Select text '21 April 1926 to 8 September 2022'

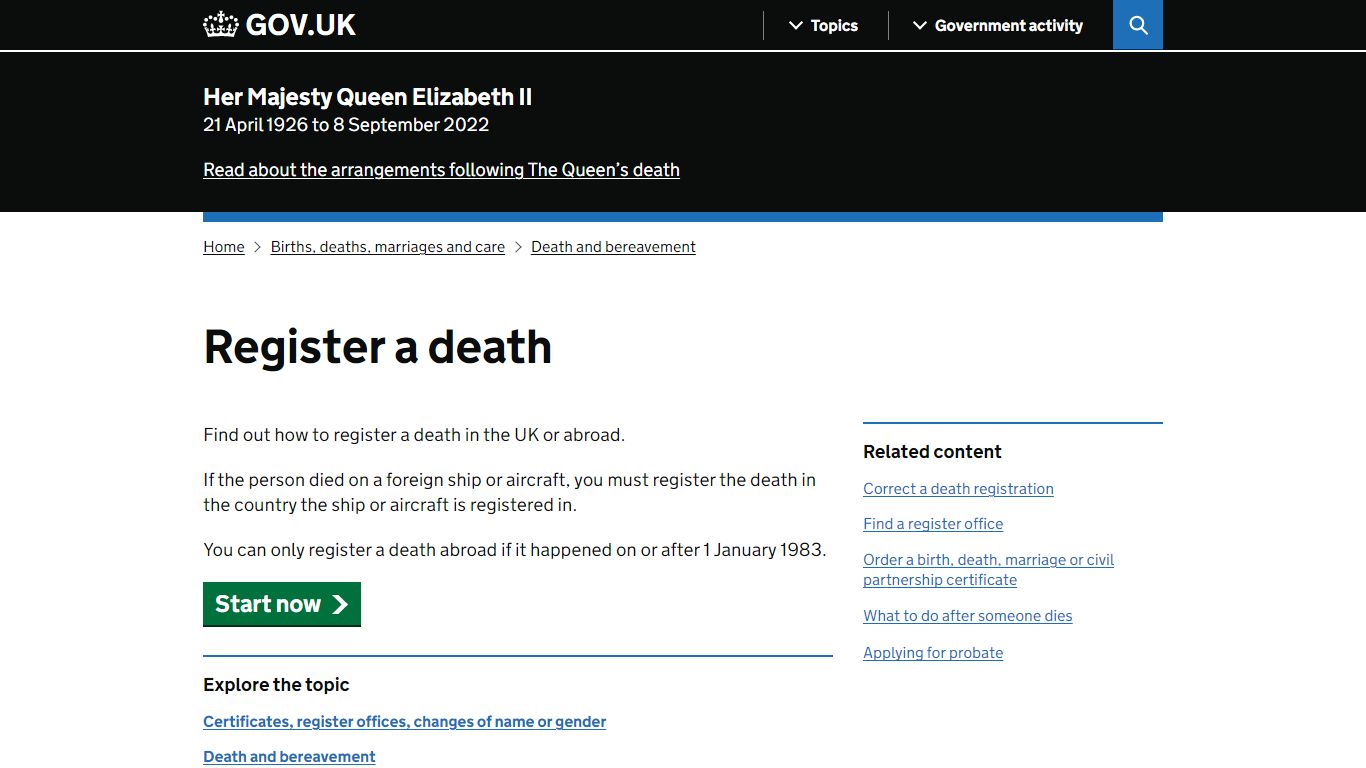346,125
